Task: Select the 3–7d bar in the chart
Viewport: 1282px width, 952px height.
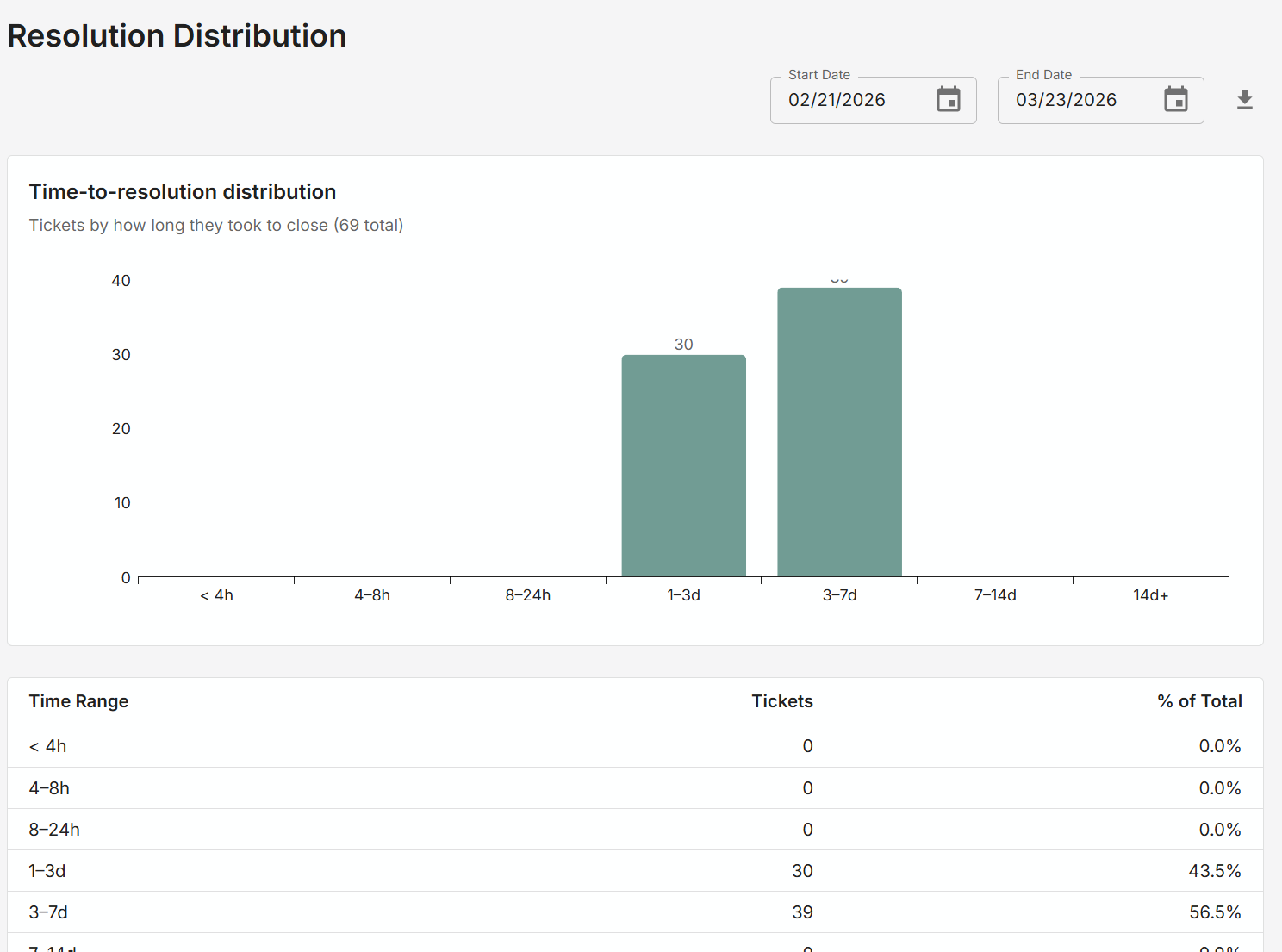Action: (x=839, y=431)
